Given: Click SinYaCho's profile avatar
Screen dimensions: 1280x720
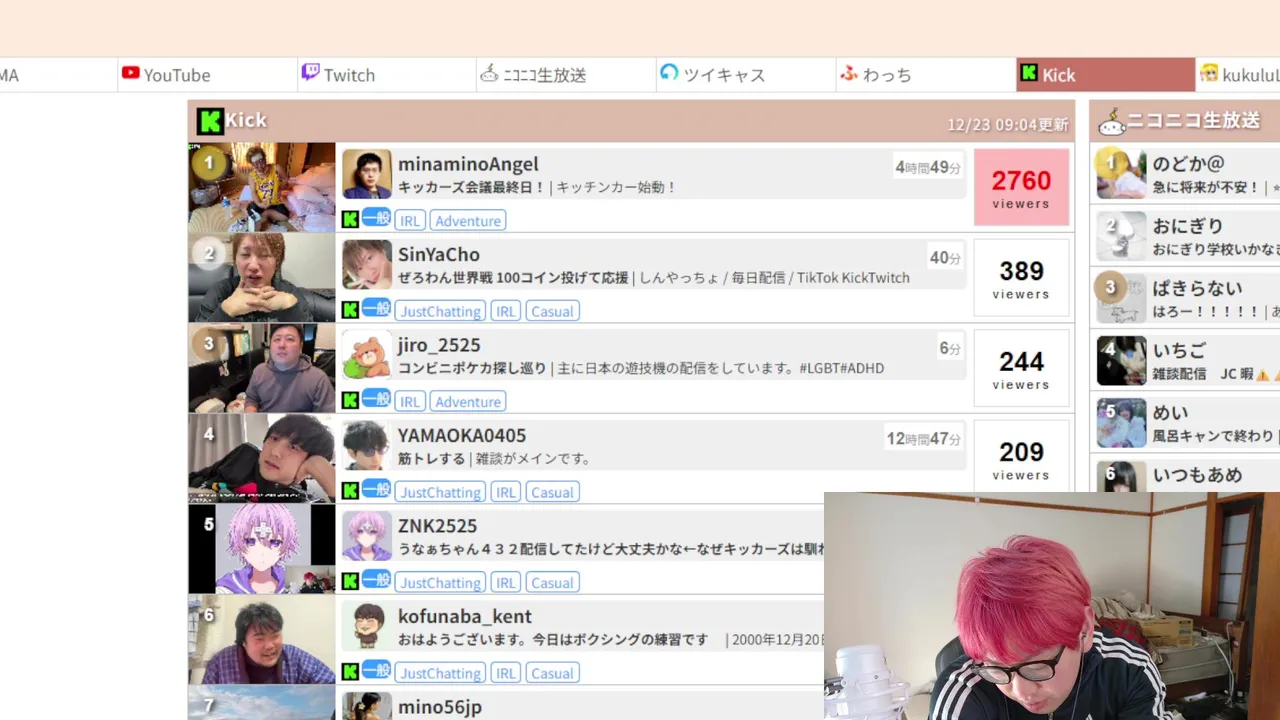Looking at the screenshot, I should click(367, 265).
